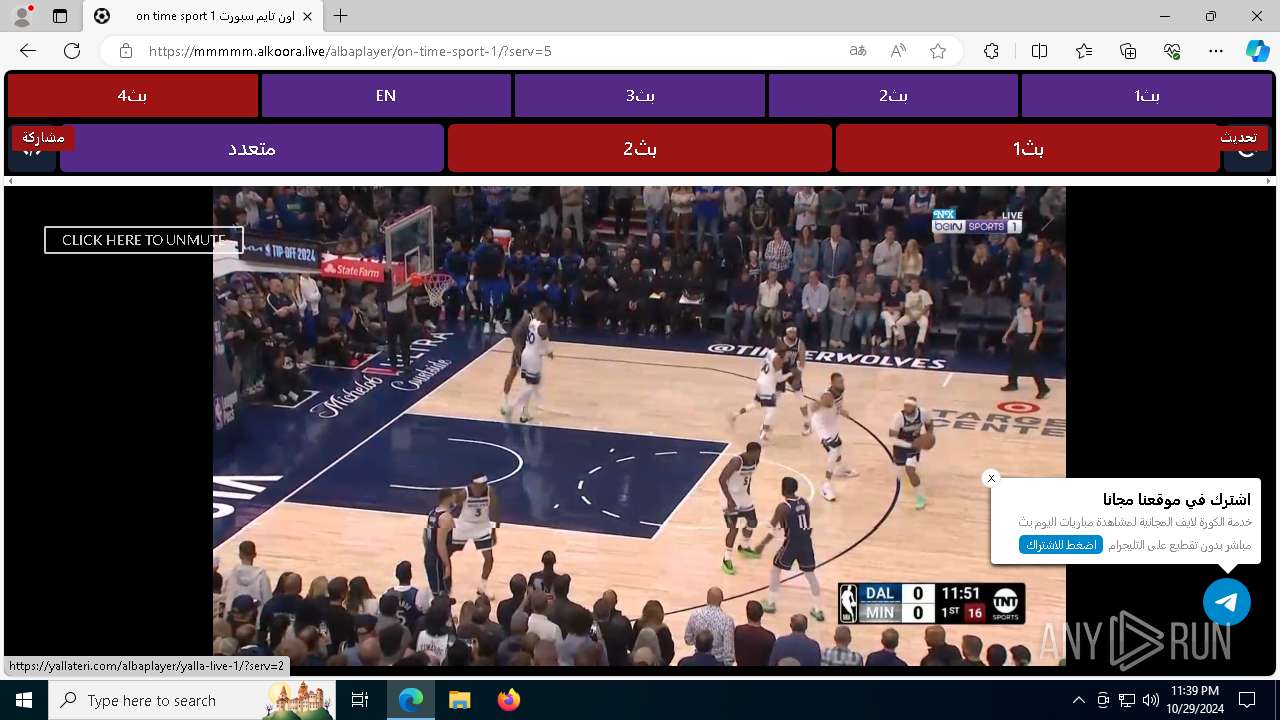The width and height of the screenshot is (1280, 720).
Task: Open split screen view
Action: [x=1039, y=51]
